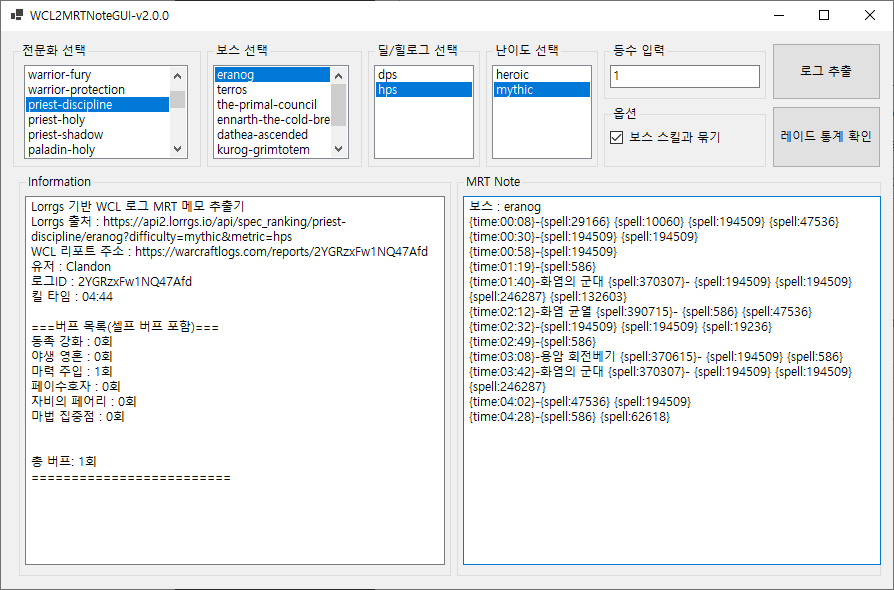The height and width of the screenshot is (590, 894).
Task: Click the WCL 리포트 주소 line in Information
Action: click(229, 251)
